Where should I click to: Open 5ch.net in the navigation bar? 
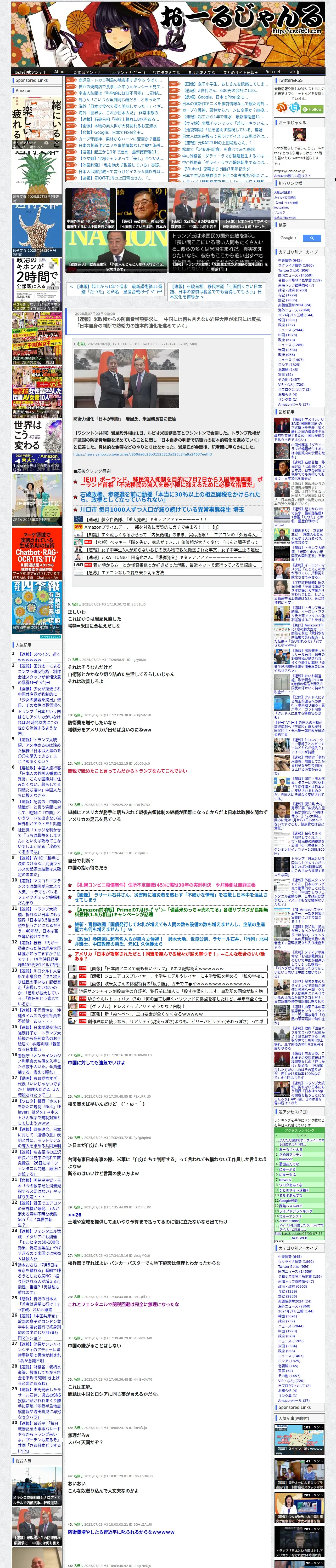[x=273, y=72]
